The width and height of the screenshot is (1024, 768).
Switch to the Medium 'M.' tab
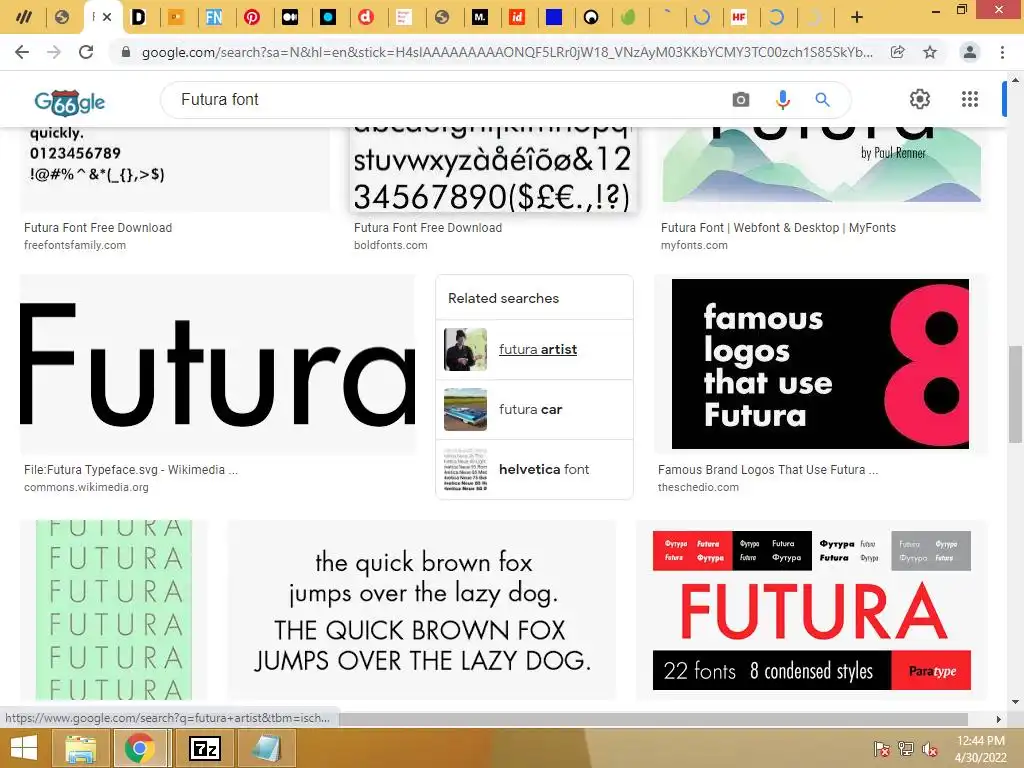[479, 17]
